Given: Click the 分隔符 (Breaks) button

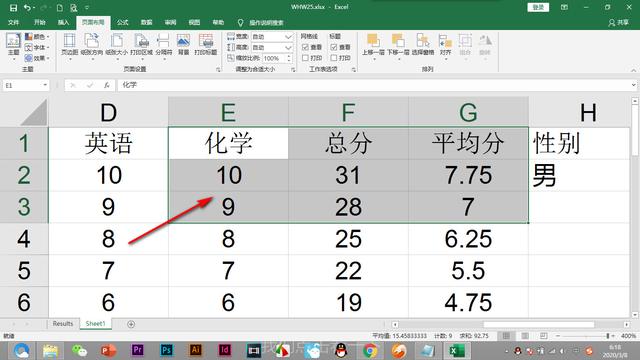Looking at the screenshot, I should [164, 46].
